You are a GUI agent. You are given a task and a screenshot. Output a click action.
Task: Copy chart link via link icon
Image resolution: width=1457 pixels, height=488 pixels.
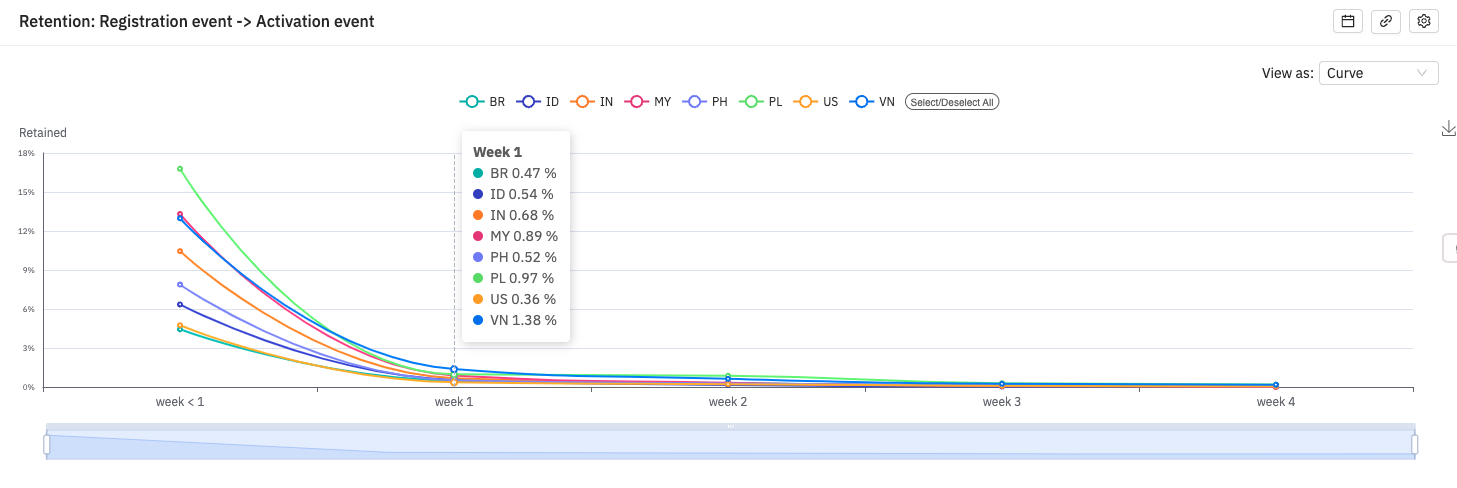click(1386, 21)
